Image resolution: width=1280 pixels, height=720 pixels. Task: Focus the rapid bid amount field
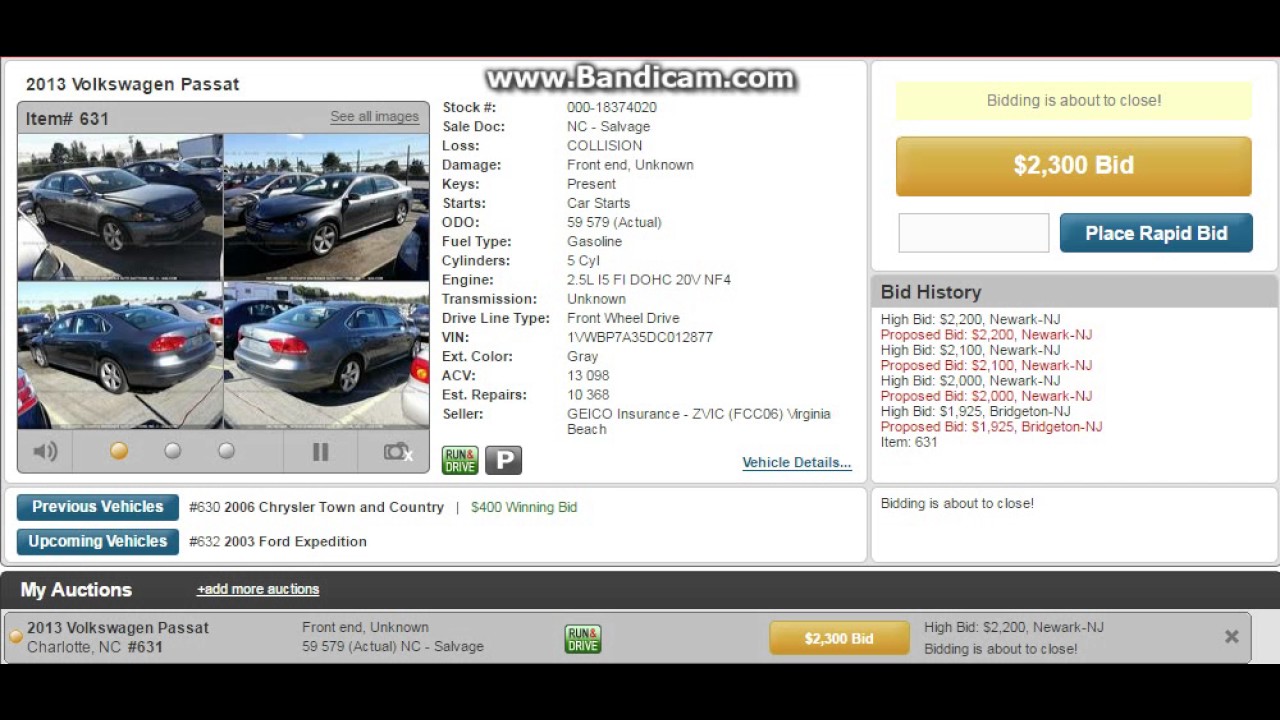coord(974,233)
